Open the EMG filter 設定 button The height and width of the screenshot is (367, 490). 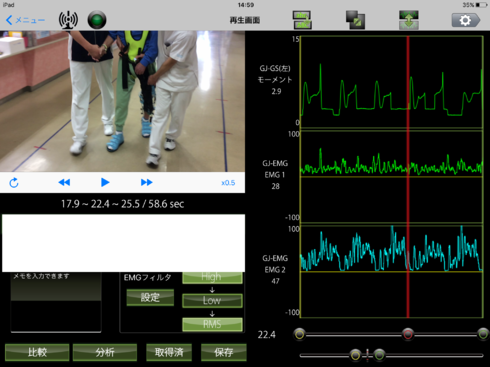pos(150,297)
